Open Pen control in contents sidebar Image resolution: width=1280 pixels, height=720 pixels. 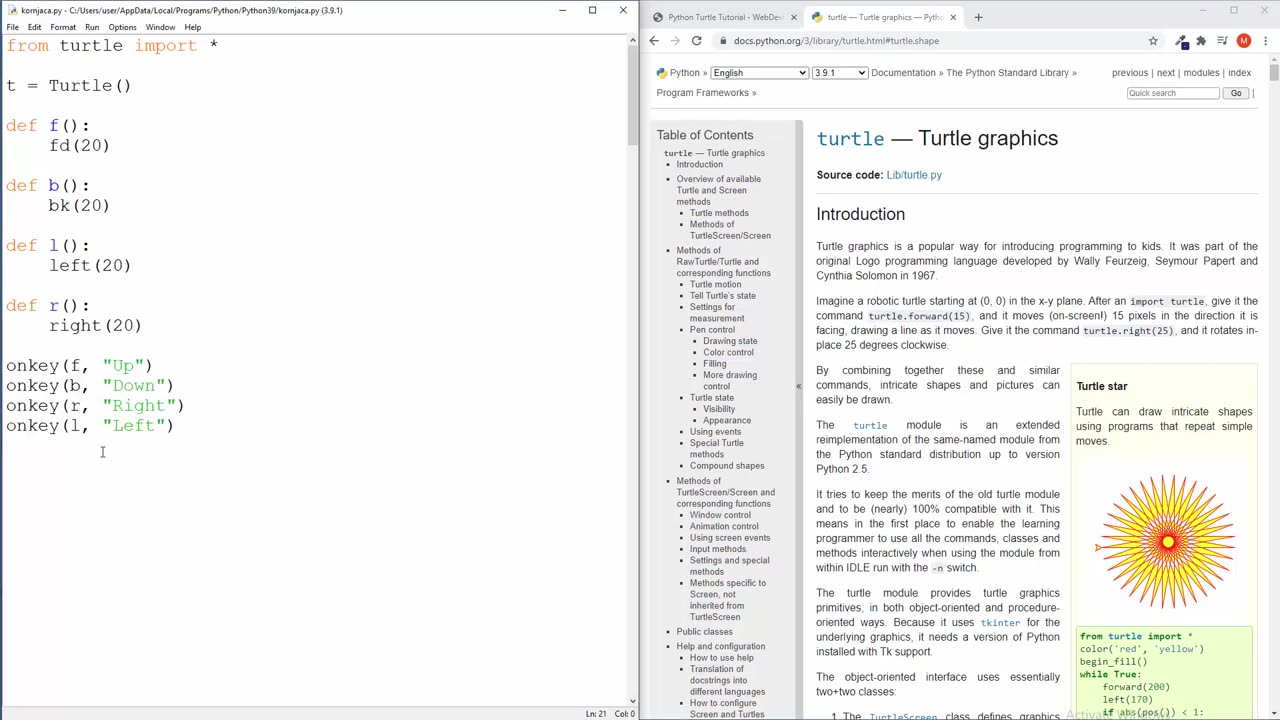coord(712,330)
